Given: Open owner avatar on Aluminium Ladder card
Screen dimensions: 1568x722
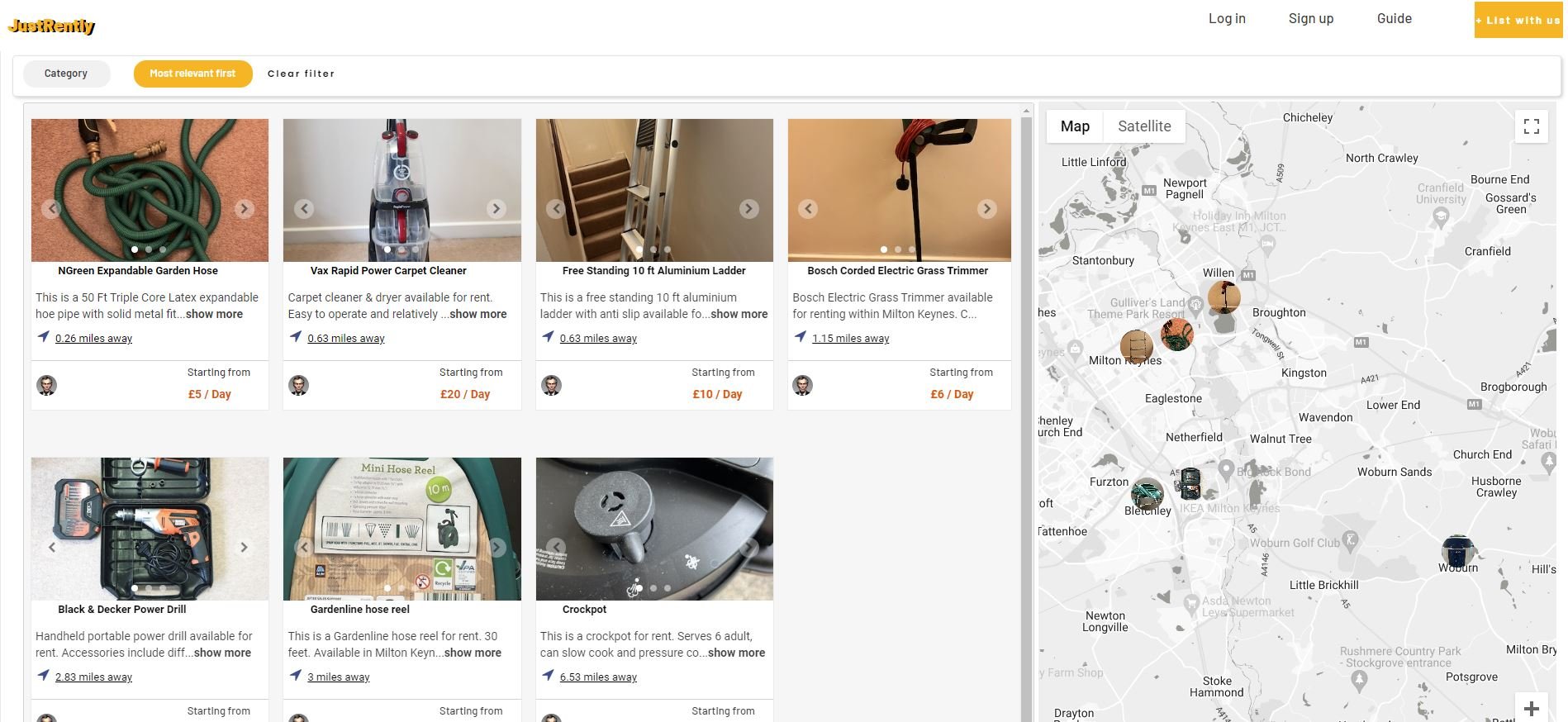Looking at the screenshot, I should point(551,385).
